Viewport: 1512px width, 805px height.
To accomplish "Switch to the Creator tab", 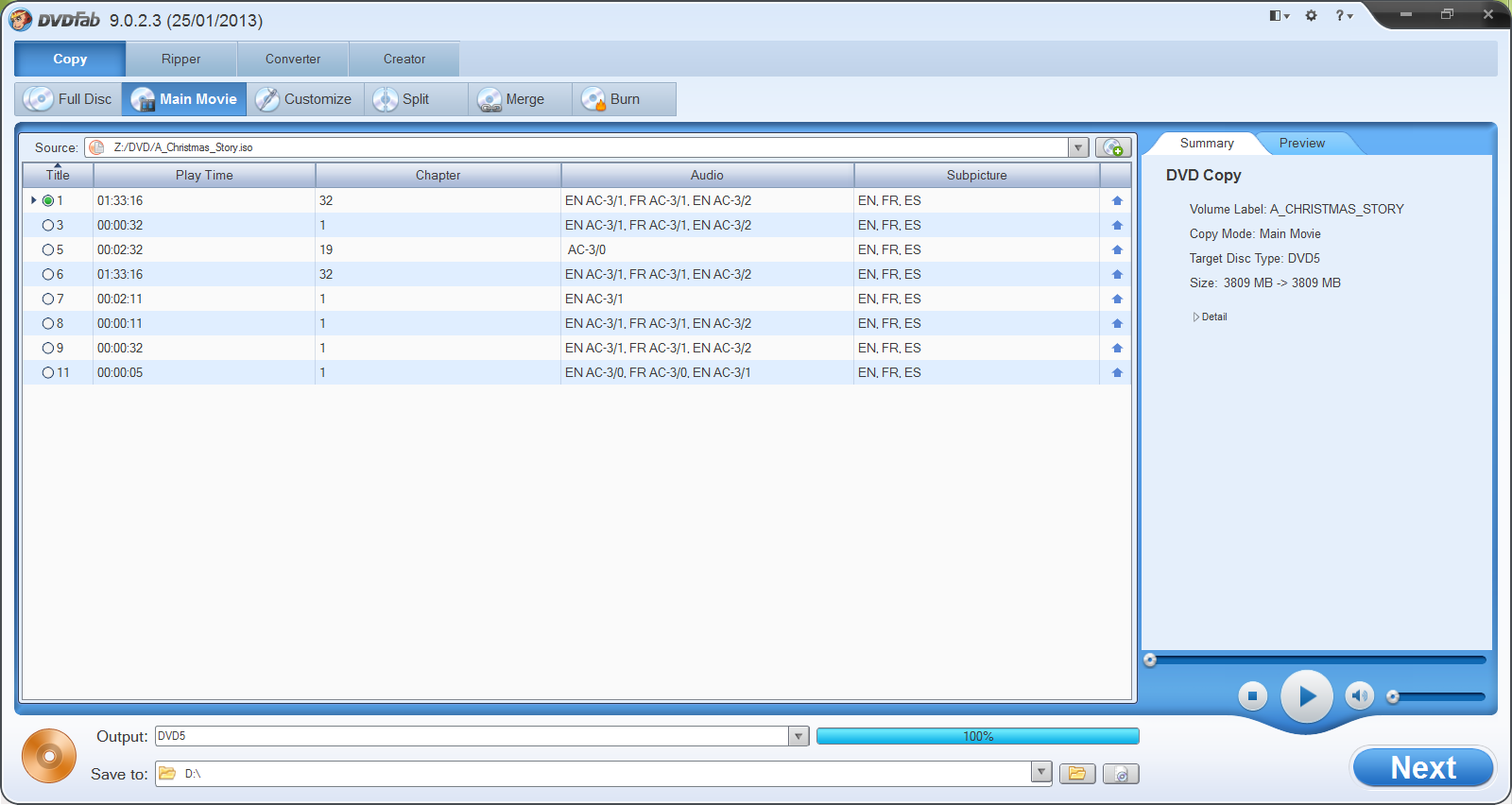I will (x=404, y=59).
